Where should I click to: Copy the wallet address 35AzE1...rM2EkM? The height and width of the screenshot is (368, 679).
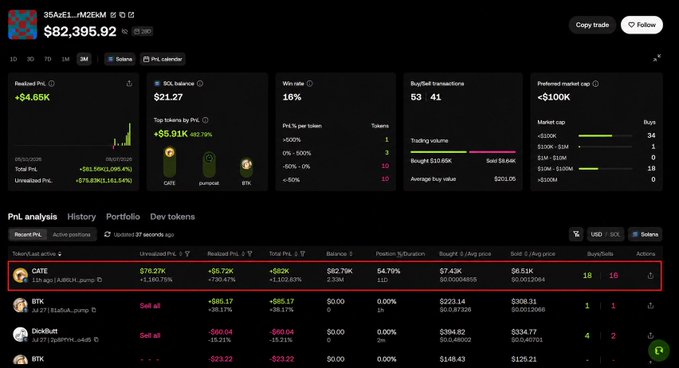point(122,15)
